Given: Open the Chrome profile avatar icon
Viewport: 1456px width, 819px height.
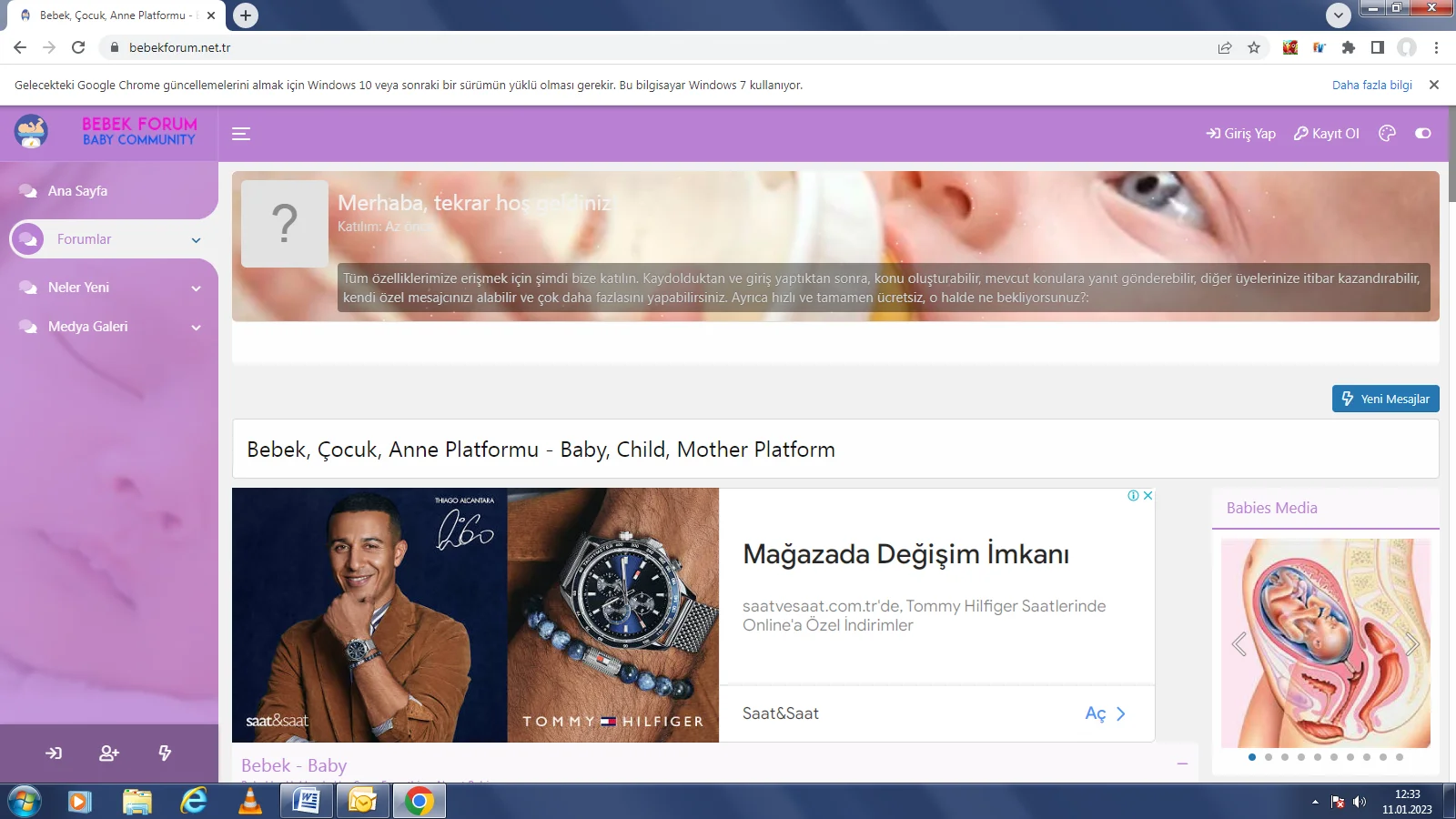Looking at the screenshot, I should click(x=1407, y=47).
